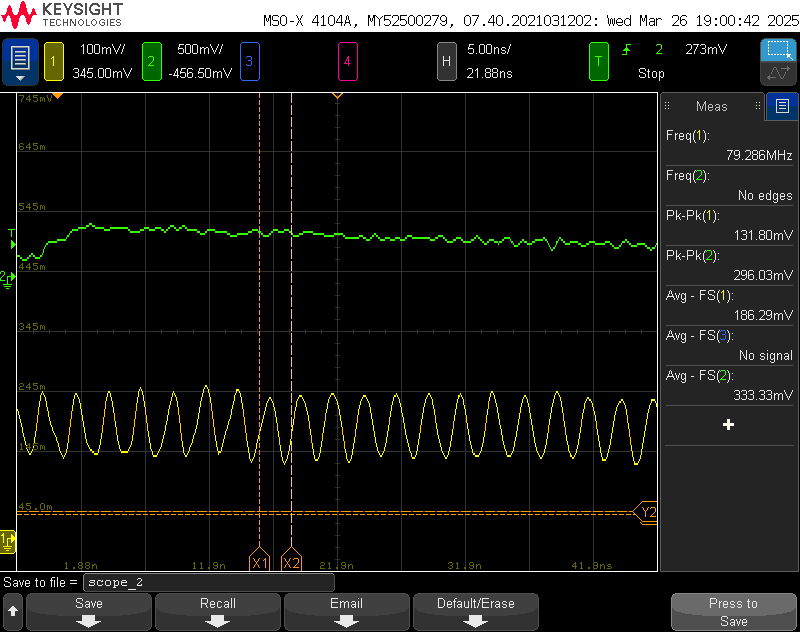Click the back up-arrow softkey
The height and width of the screenshot is (632, 800).
(x=13, y=611)
